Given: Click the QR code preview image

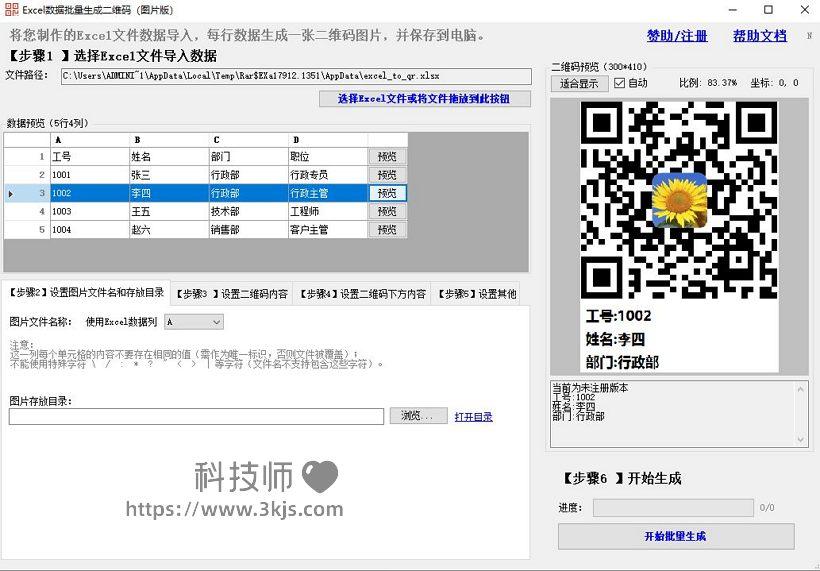Looking at the screenshot, I should click(679, 236).
